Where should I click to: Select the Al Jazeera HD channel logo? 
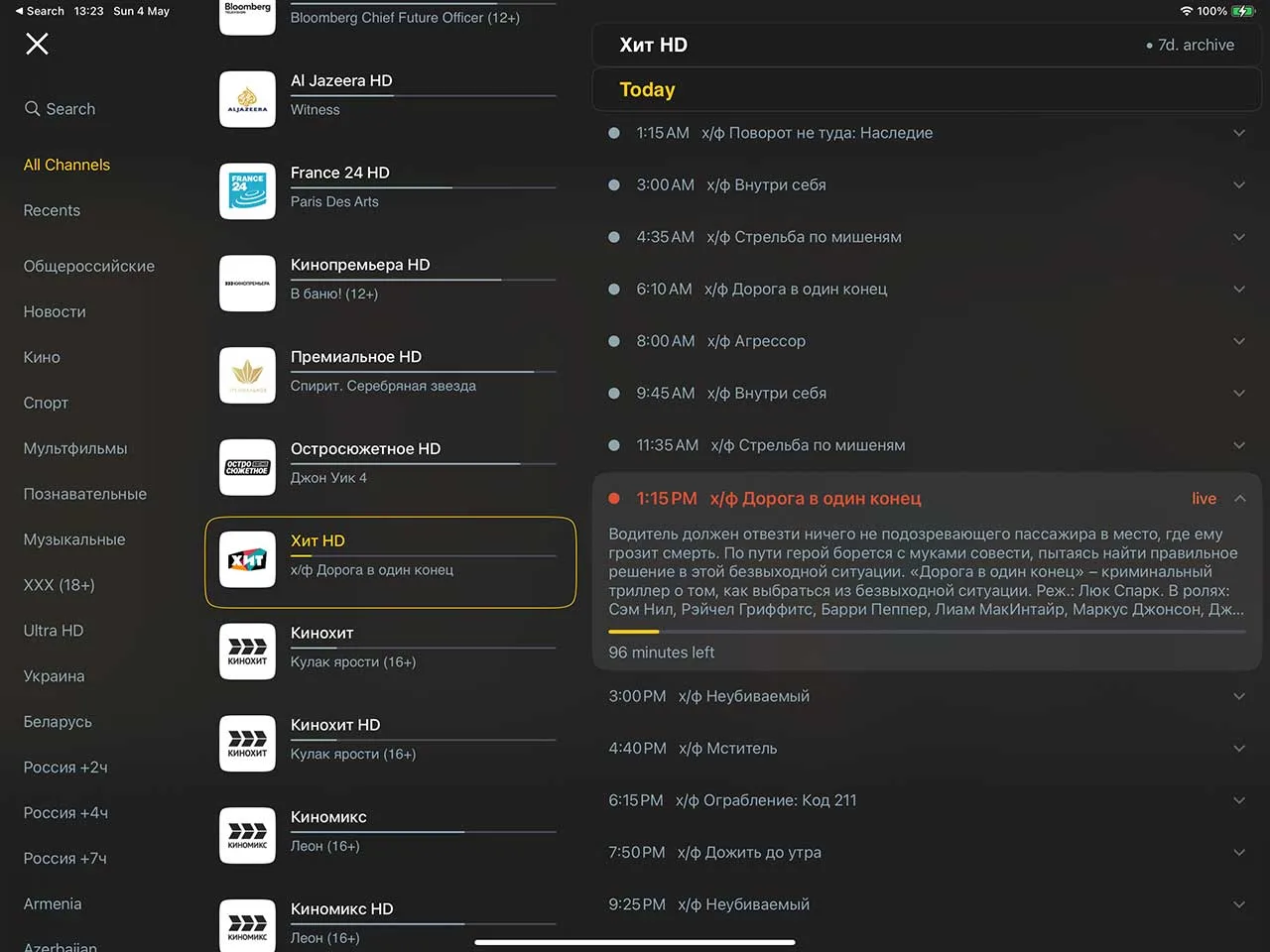(247, 99)
